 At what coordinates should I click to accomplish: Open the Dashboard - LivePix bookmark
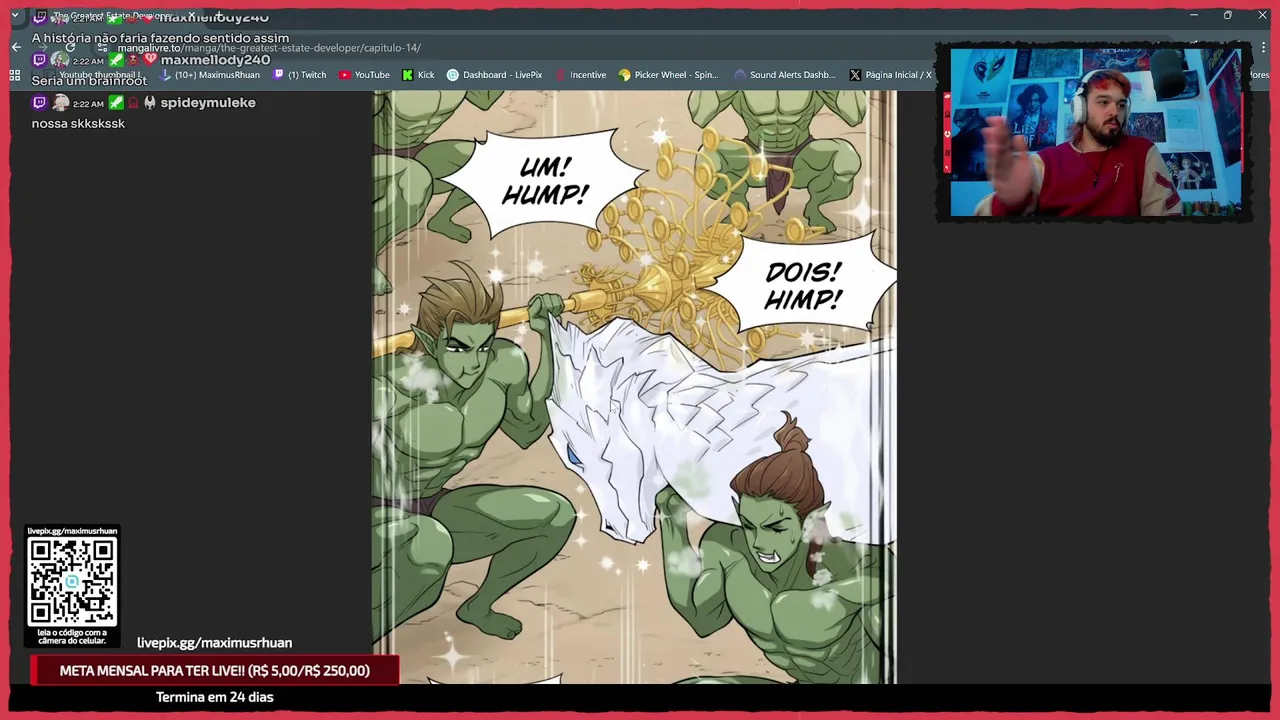click(494, 75)
